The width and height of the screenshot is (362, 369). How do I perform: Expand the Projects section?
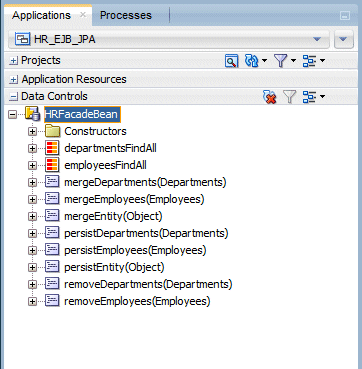14,61
